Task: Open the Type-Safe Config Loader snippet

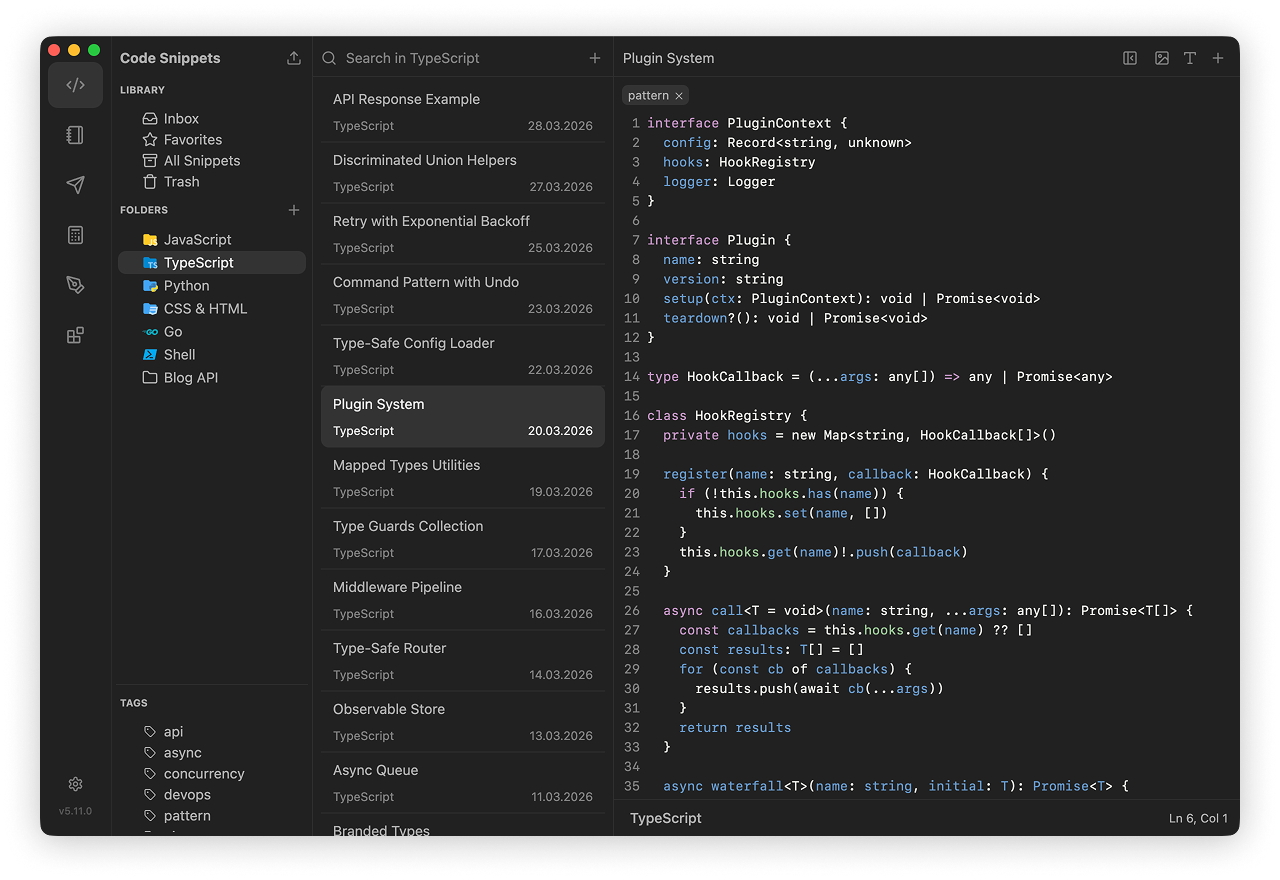Action: pyautogui.click(x=463, y=356)
